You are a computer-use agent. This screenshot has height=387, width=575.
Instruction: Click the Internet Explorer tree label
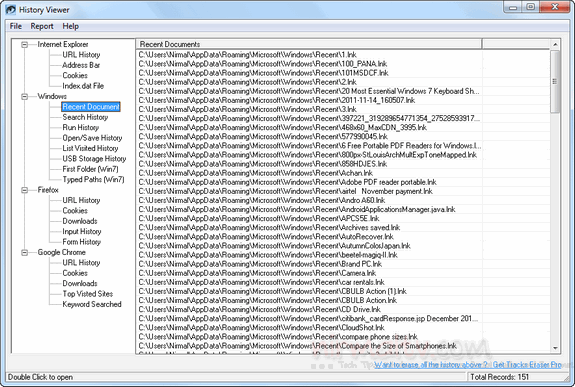[x=63, y=44]
